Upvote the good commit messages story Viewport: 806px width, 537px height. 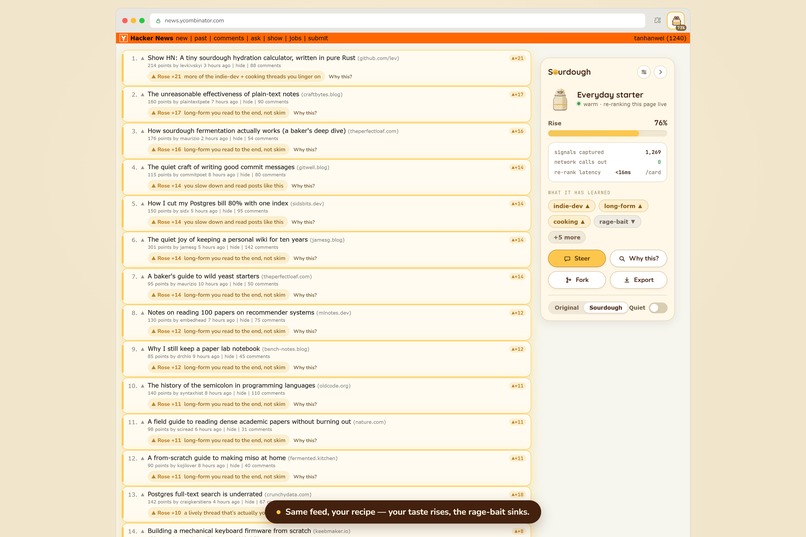(142, 168)
